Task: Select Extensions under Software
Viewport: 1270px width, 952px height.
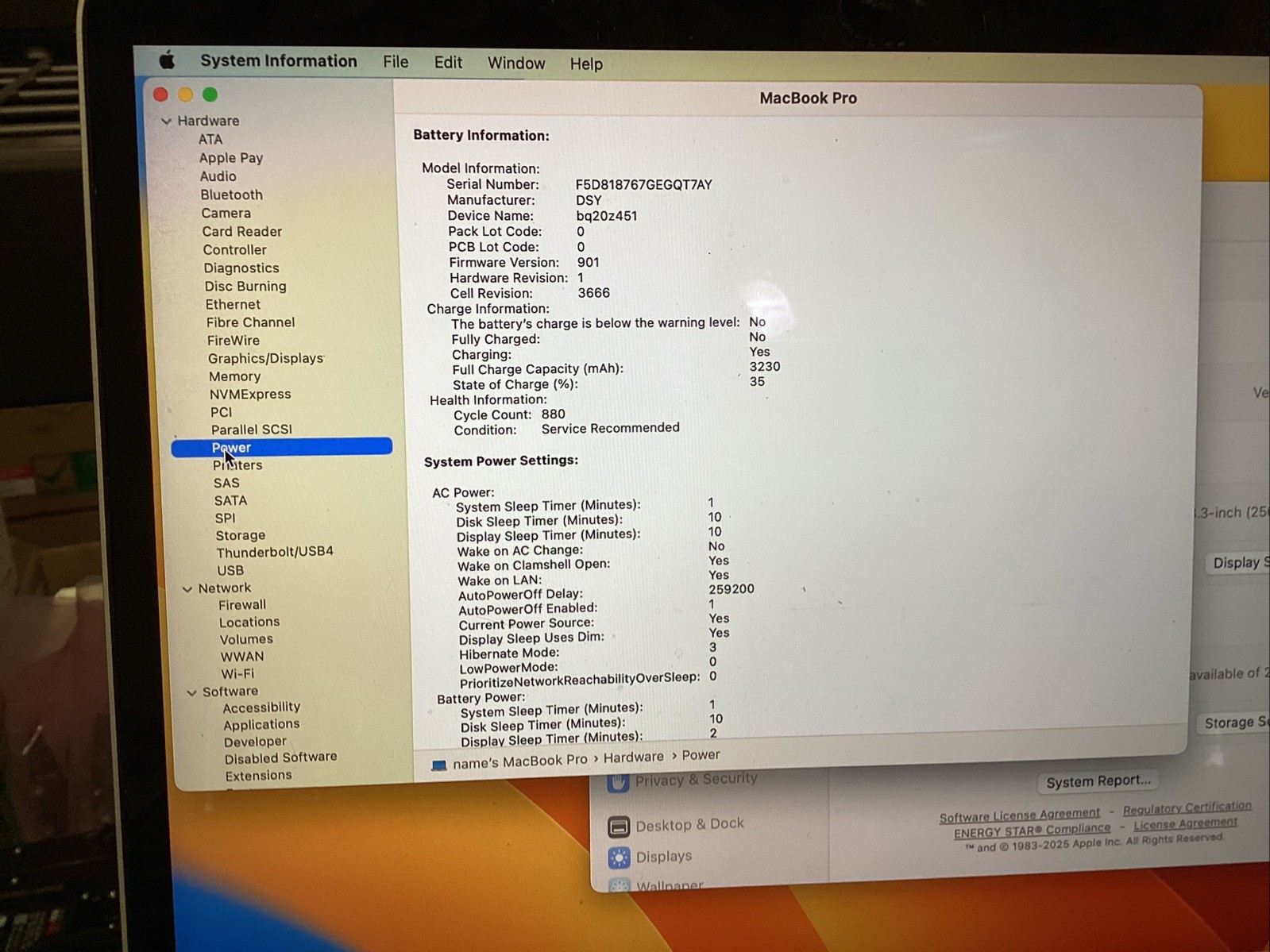Action: (258, 776)
